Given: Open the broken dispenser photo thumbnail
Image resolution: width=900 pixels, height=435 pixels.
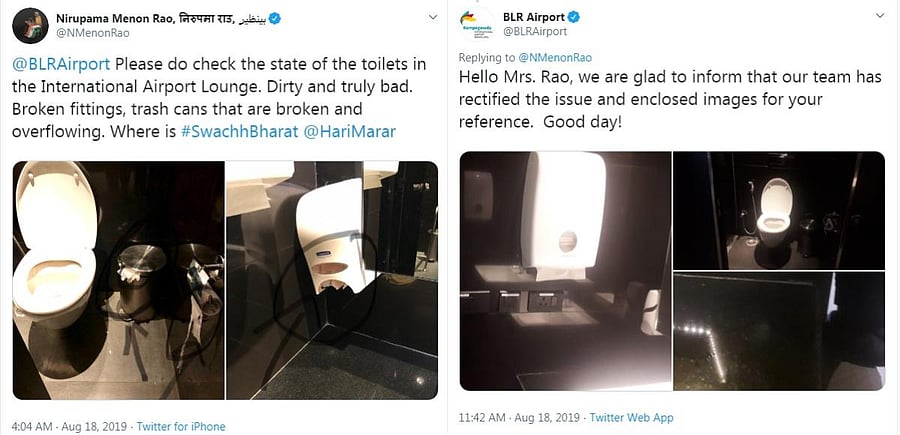Looking at the screenshot, I should click(332, 280).
